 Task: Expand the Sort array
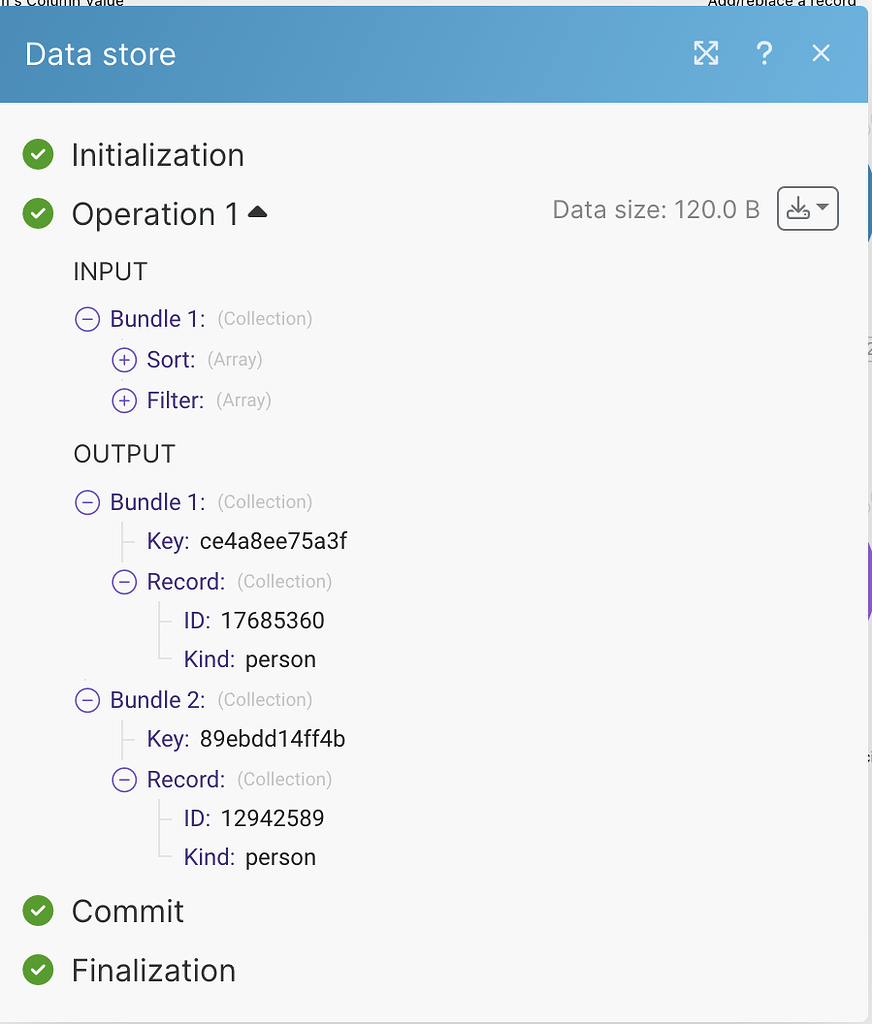124,360
